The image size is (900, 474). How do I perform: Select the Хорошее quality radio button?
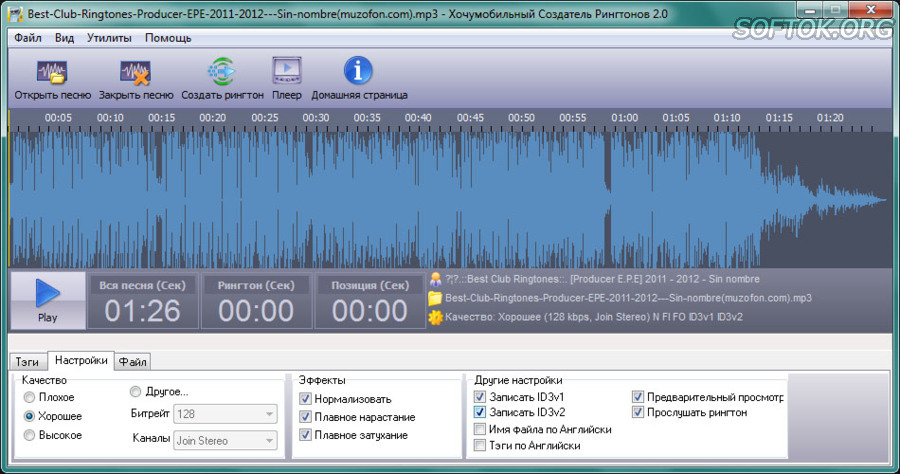pos(29,416)
